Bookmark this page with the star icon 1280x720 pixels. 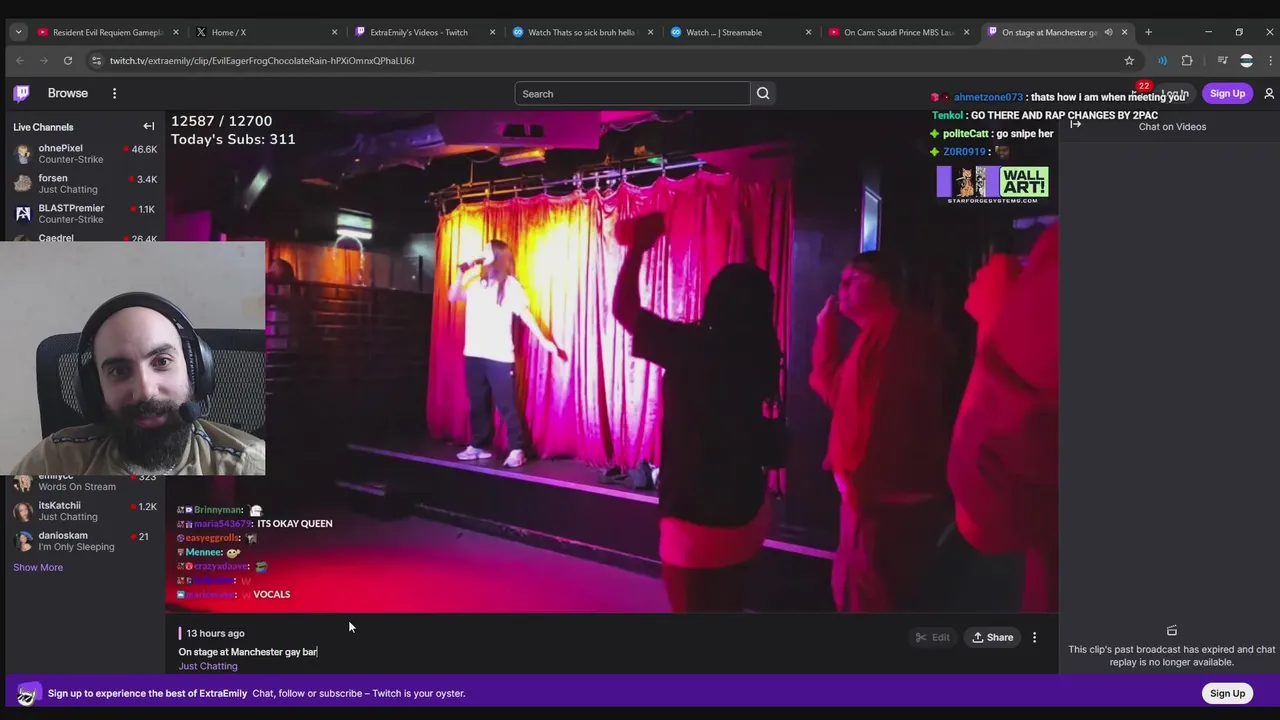(x=1129, y=60)
